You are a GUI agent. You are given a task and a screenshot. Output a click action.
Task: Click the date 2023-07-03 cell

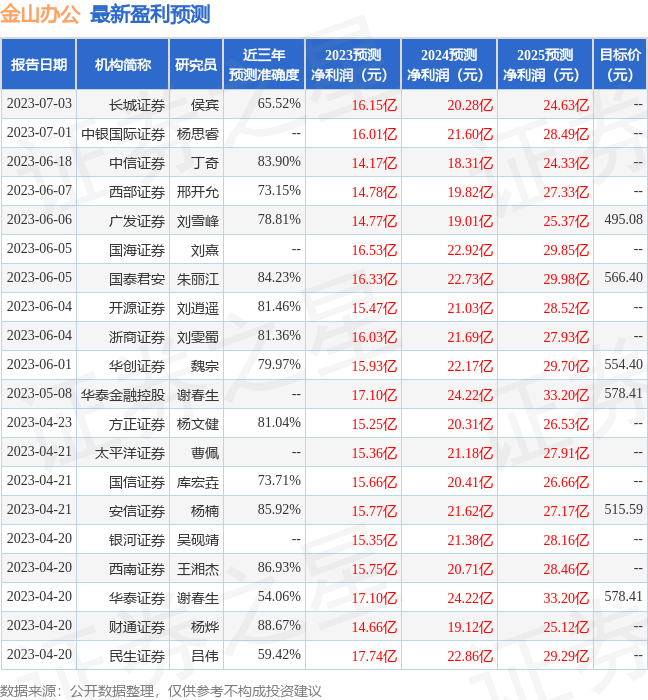[39, 104]
